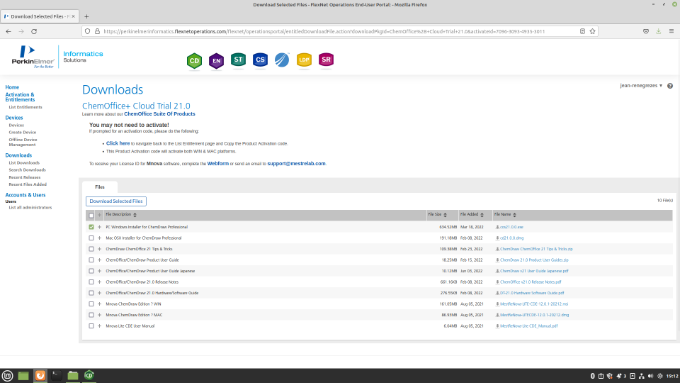Open the user account dropdown menu
The image size is (680, 383).
pos(641,85)
